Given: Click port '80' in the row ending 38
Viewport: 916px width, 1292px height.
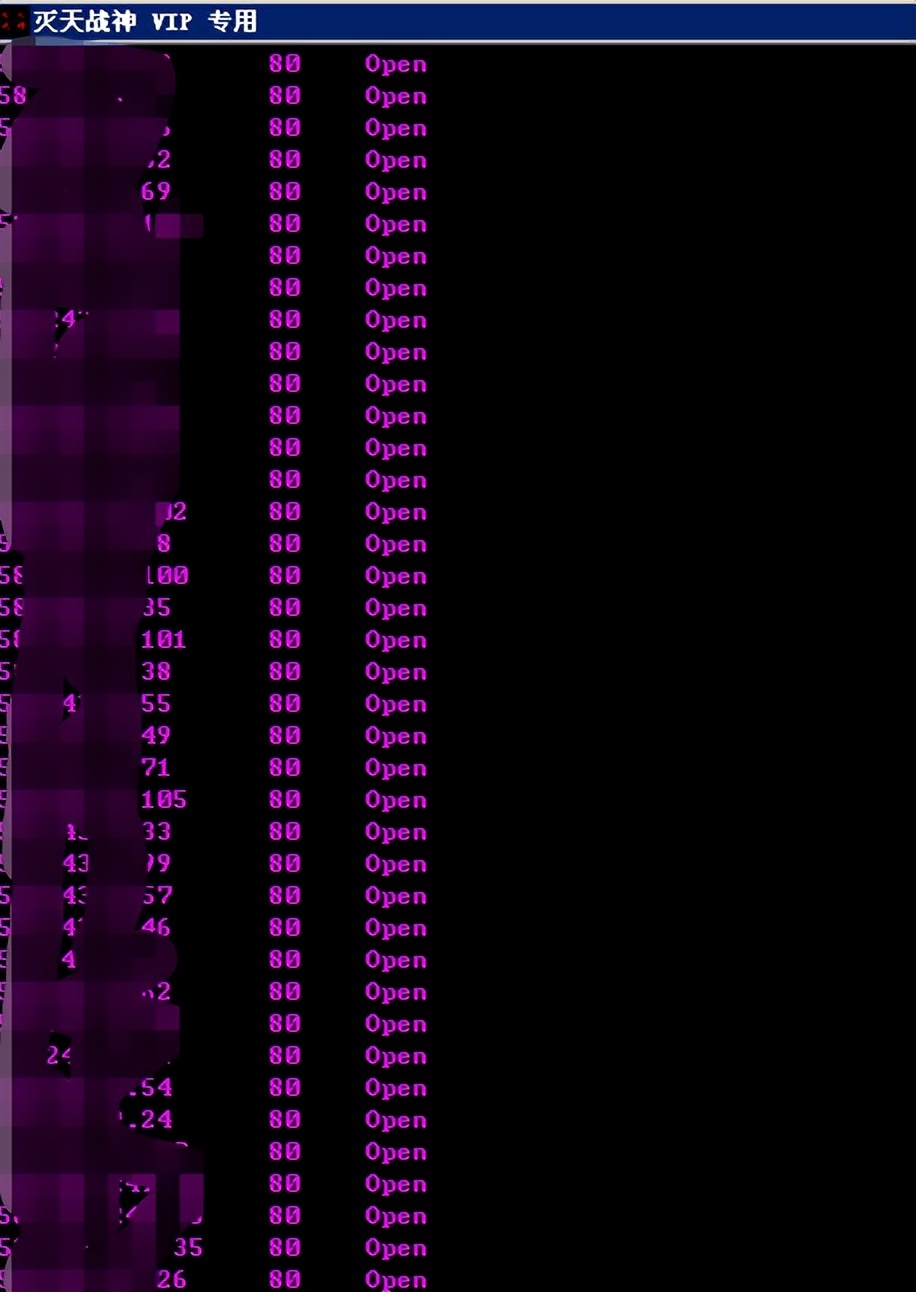Looking at the screenshot, I should [285, 672].
